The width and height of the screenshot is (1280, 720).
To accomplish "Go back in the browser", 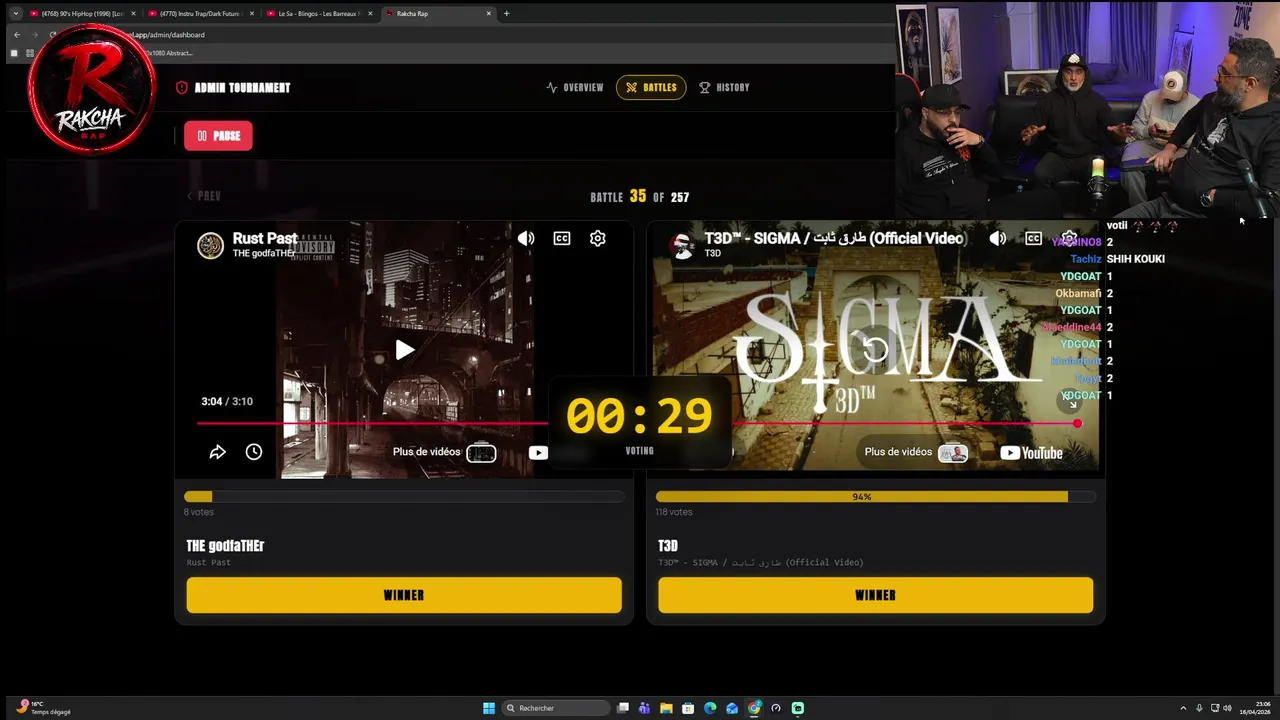I will 16,35.
